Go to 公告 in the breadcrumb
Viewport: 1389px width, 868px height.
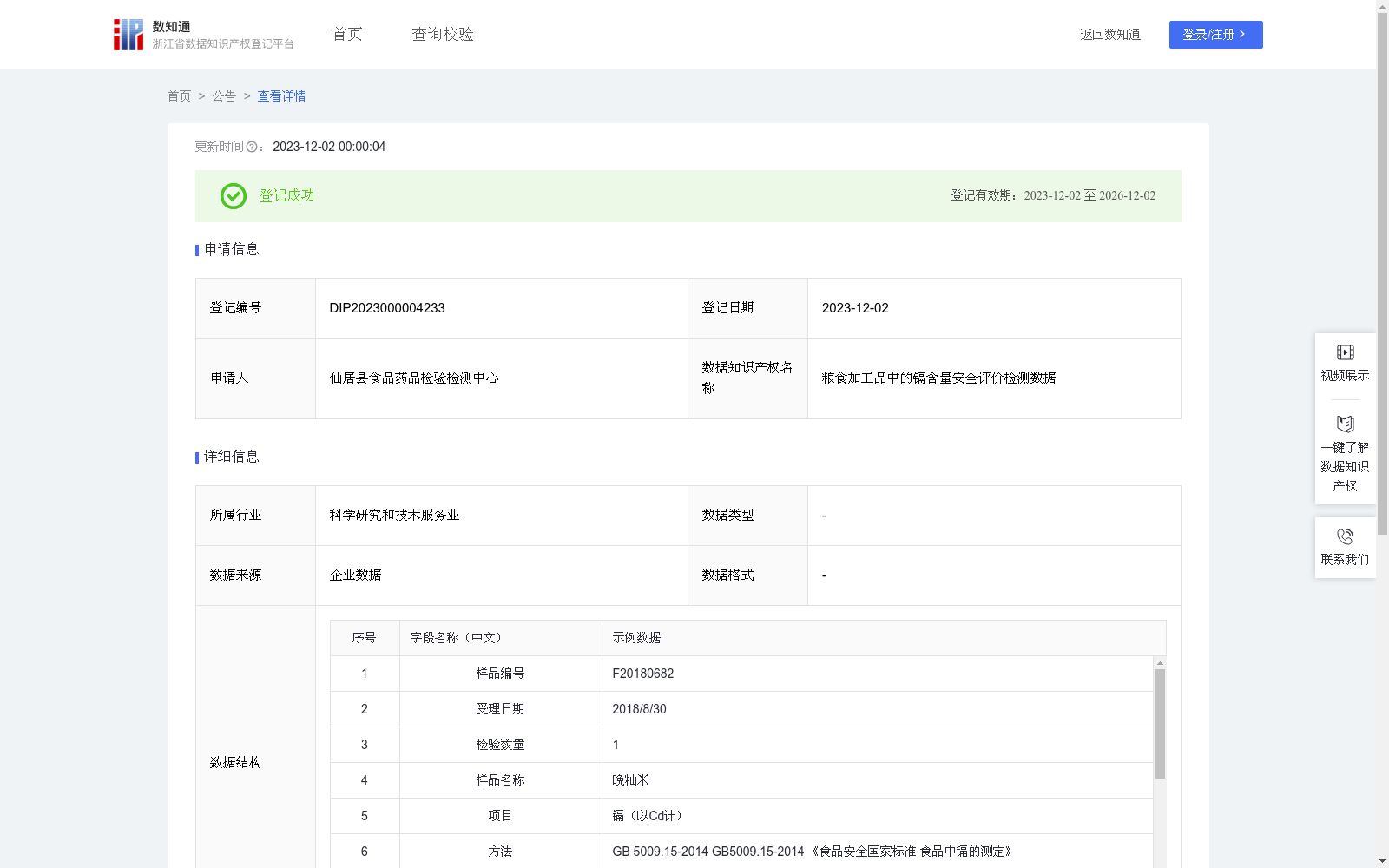[x=224, y=96]
